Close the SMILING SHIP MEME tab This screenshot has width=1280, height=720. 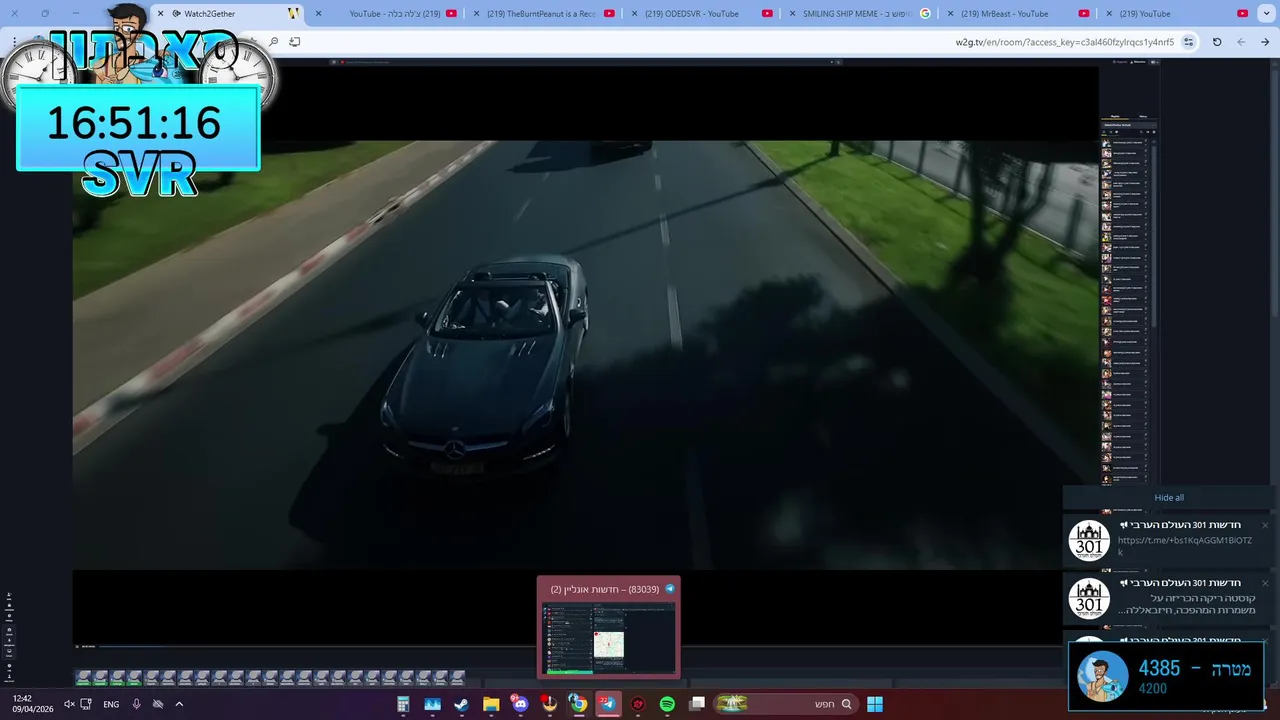click(x=793, y=14)
